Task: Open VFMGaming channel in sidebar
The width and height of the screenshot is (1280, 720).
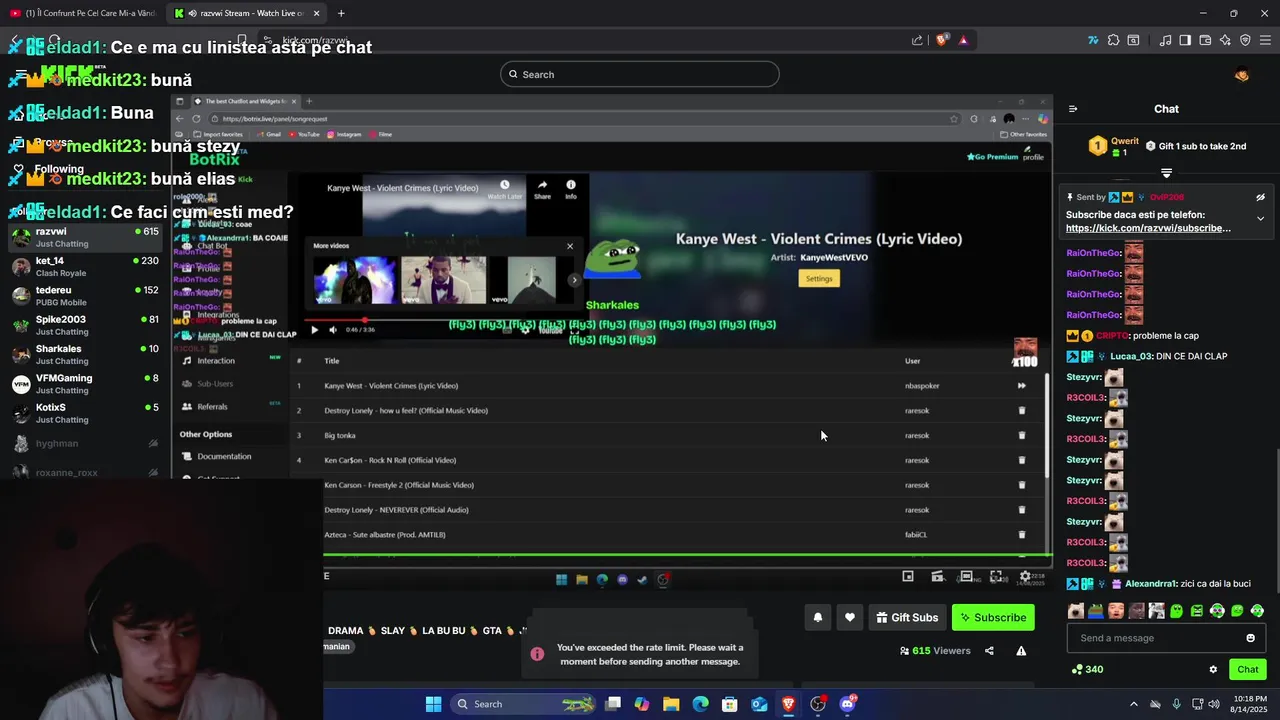Action: coord(85,384)
